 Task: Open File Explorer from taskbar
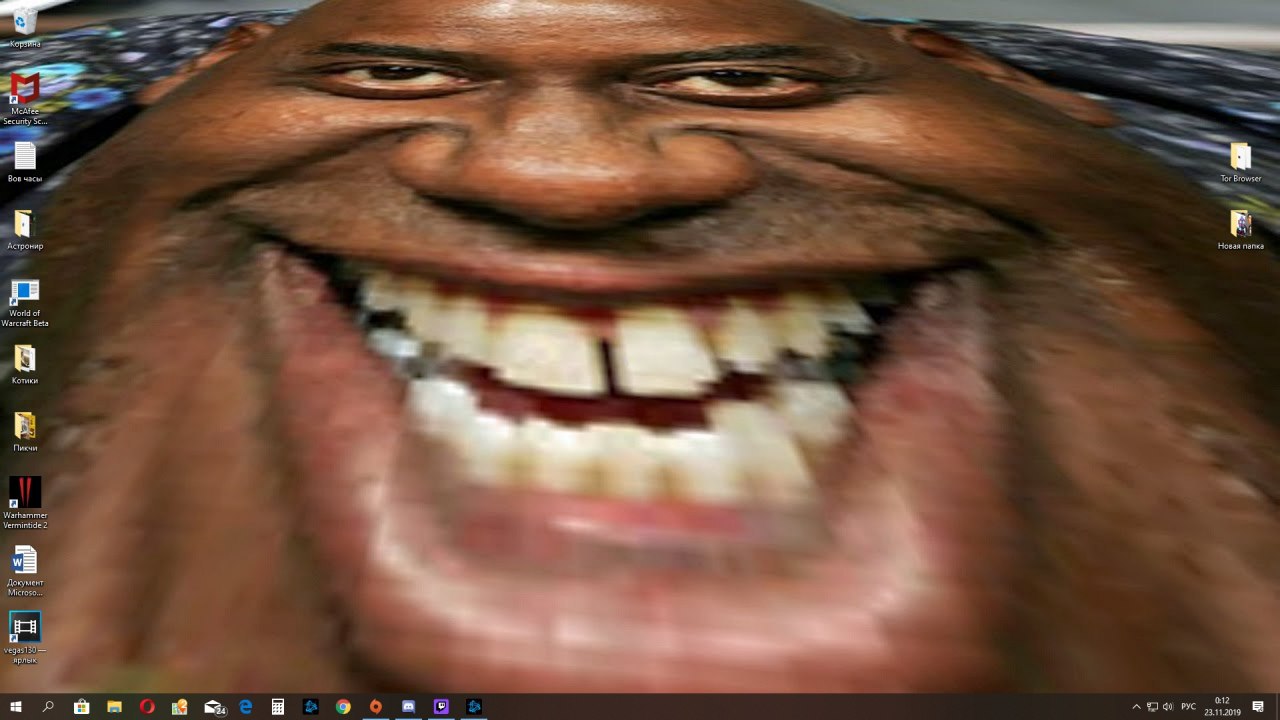pos(114,707)
